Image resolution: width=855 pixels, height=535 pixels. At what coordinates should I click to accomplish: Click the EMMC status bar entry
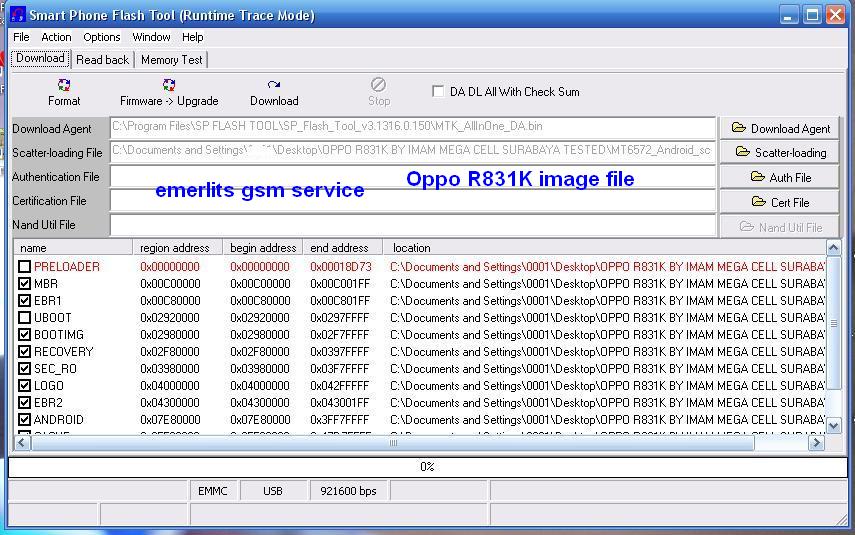coord(213,491)
